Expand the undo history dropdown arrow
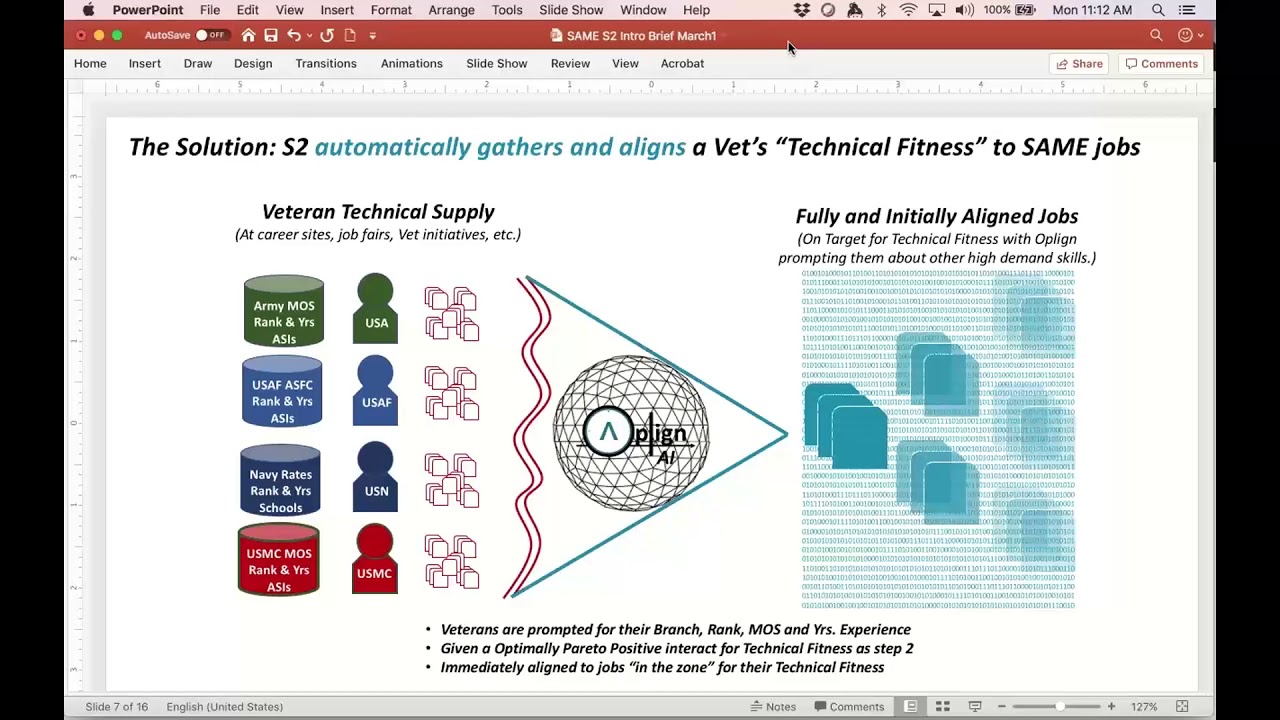Viewport: 1280px width, 720px height. click(x=308, y=36)
